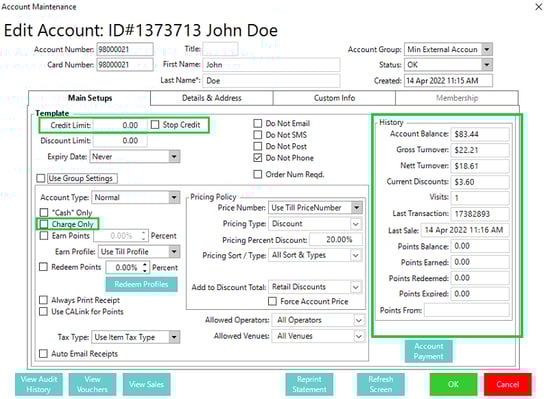Viewport: 548px width, 399px height.
Task: Click the Visits value field
Action: click(480, 198)
